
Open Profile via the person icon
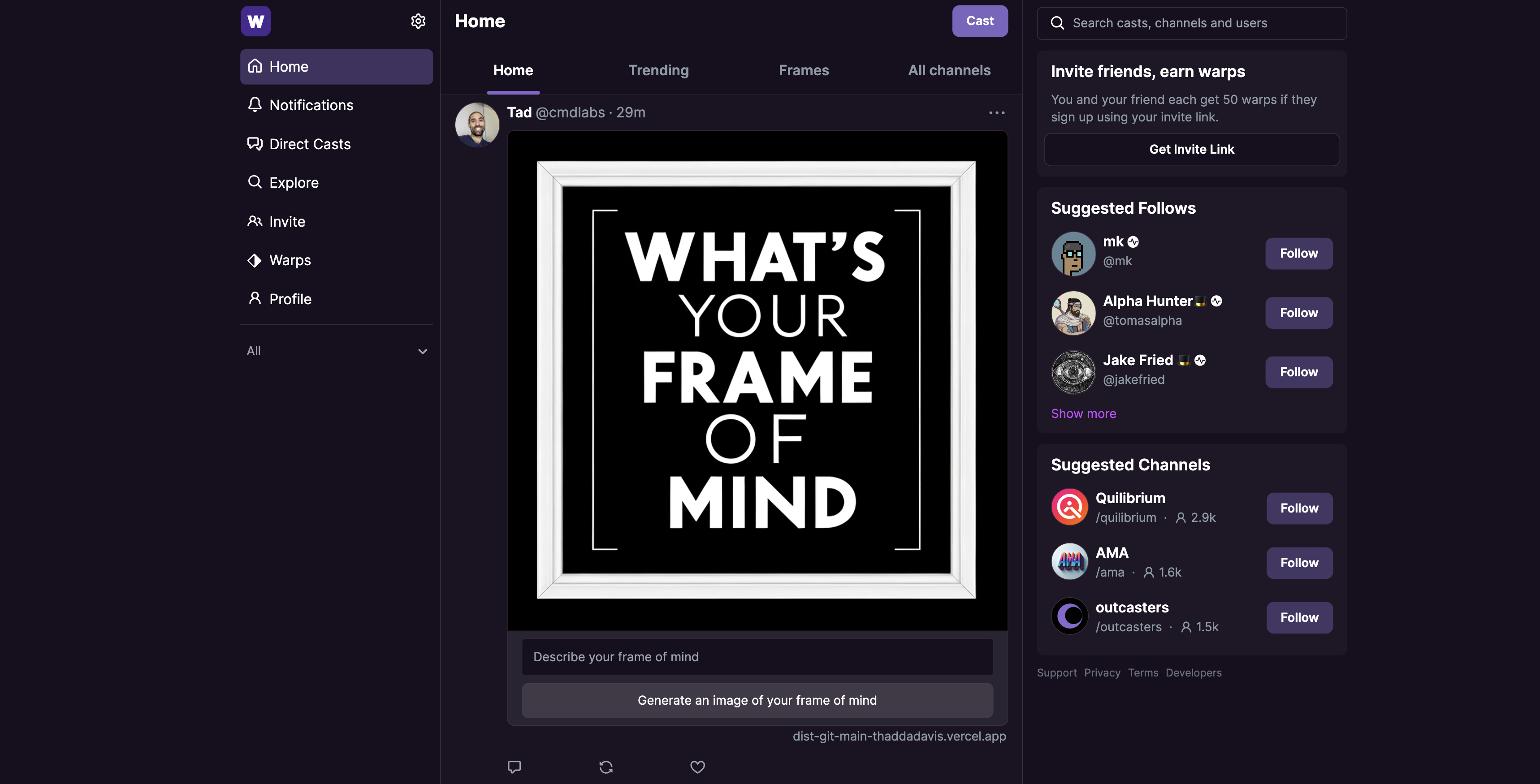255,298
